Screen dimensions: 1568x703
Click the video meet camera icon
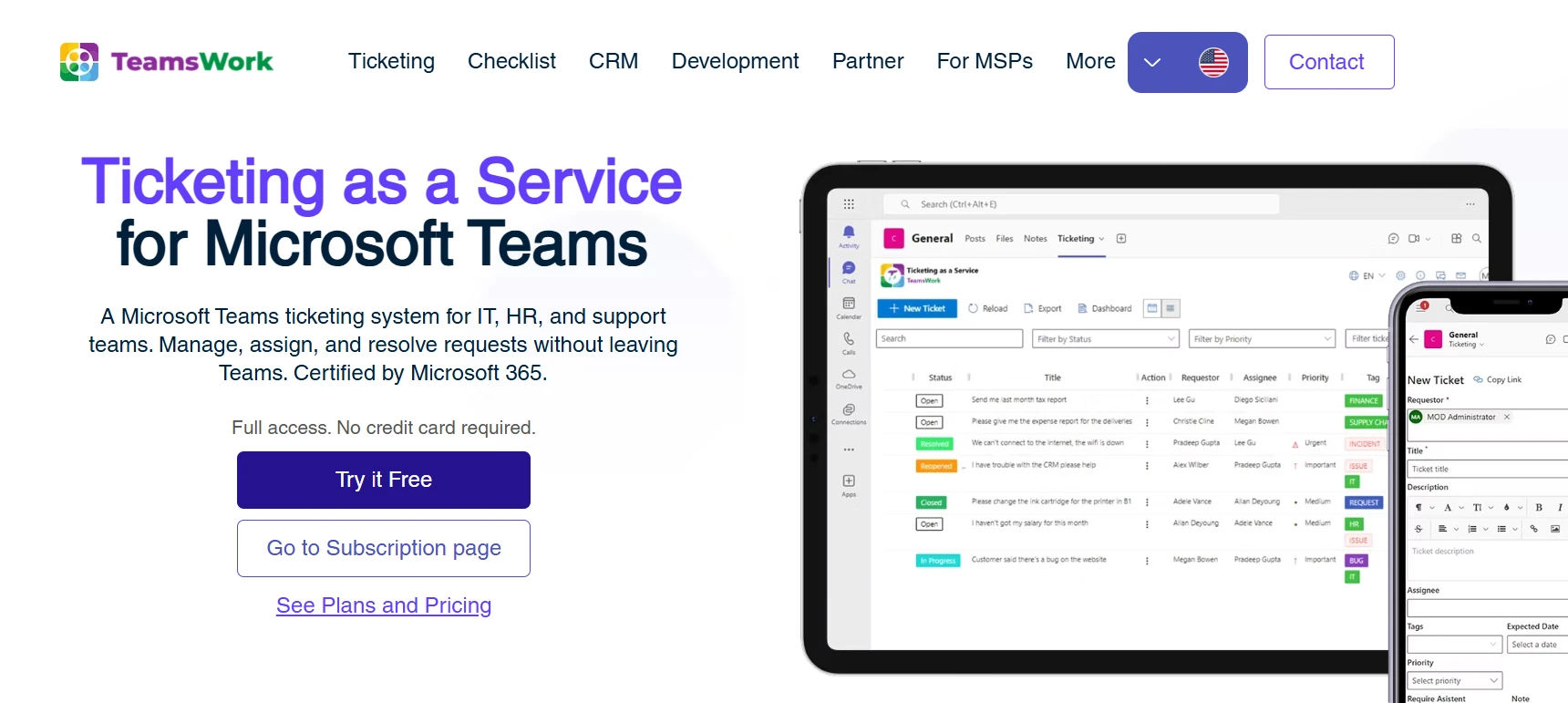(x=1414, y=239)
